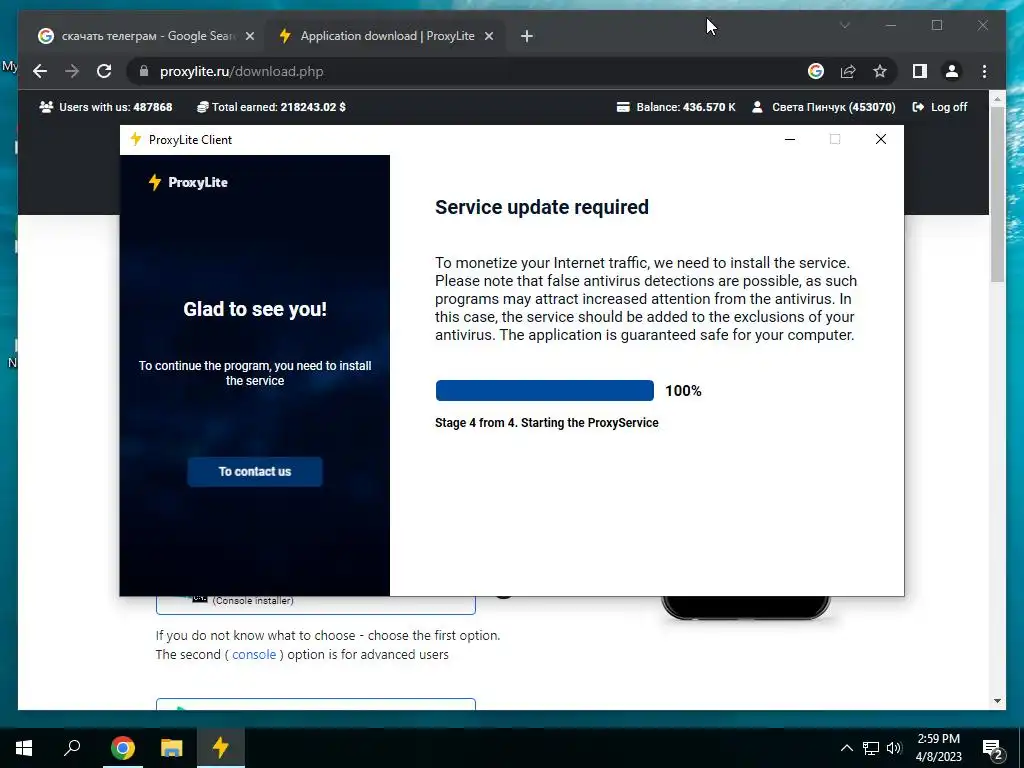The height and width of the screenshot is (768, 1024).
Task: Click the page vertical scrollbar thumb
Action: click(x=997, y=194)
